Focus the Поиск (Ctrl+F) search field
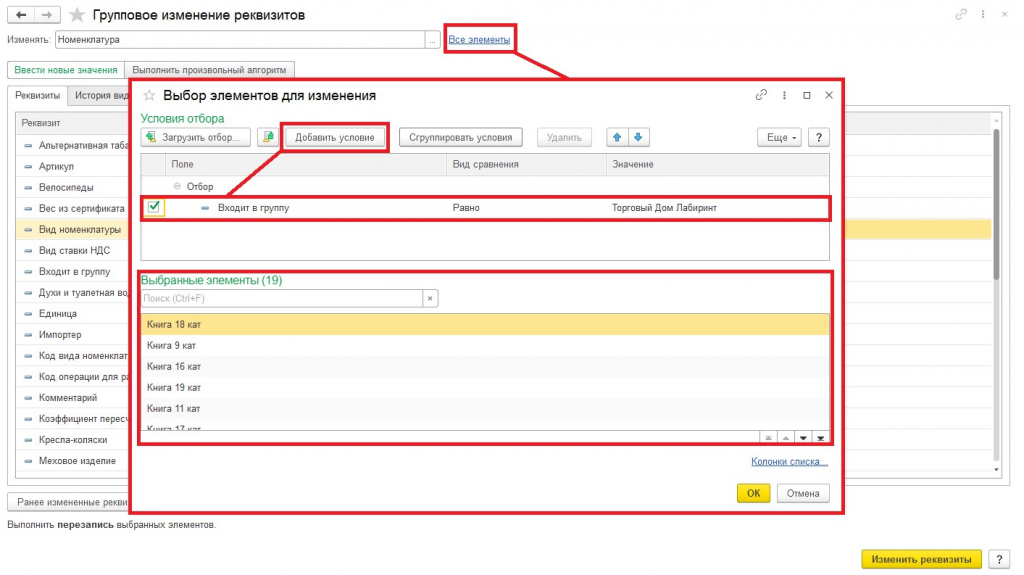 [x=282, y=298]
